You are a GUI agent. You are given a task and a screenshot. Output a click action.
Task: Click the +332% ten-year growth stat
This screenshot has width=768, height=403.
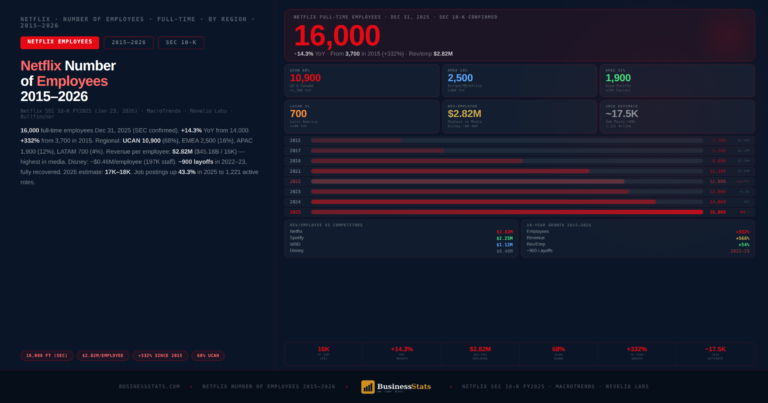pyautogui.click(x=637, y=353)
